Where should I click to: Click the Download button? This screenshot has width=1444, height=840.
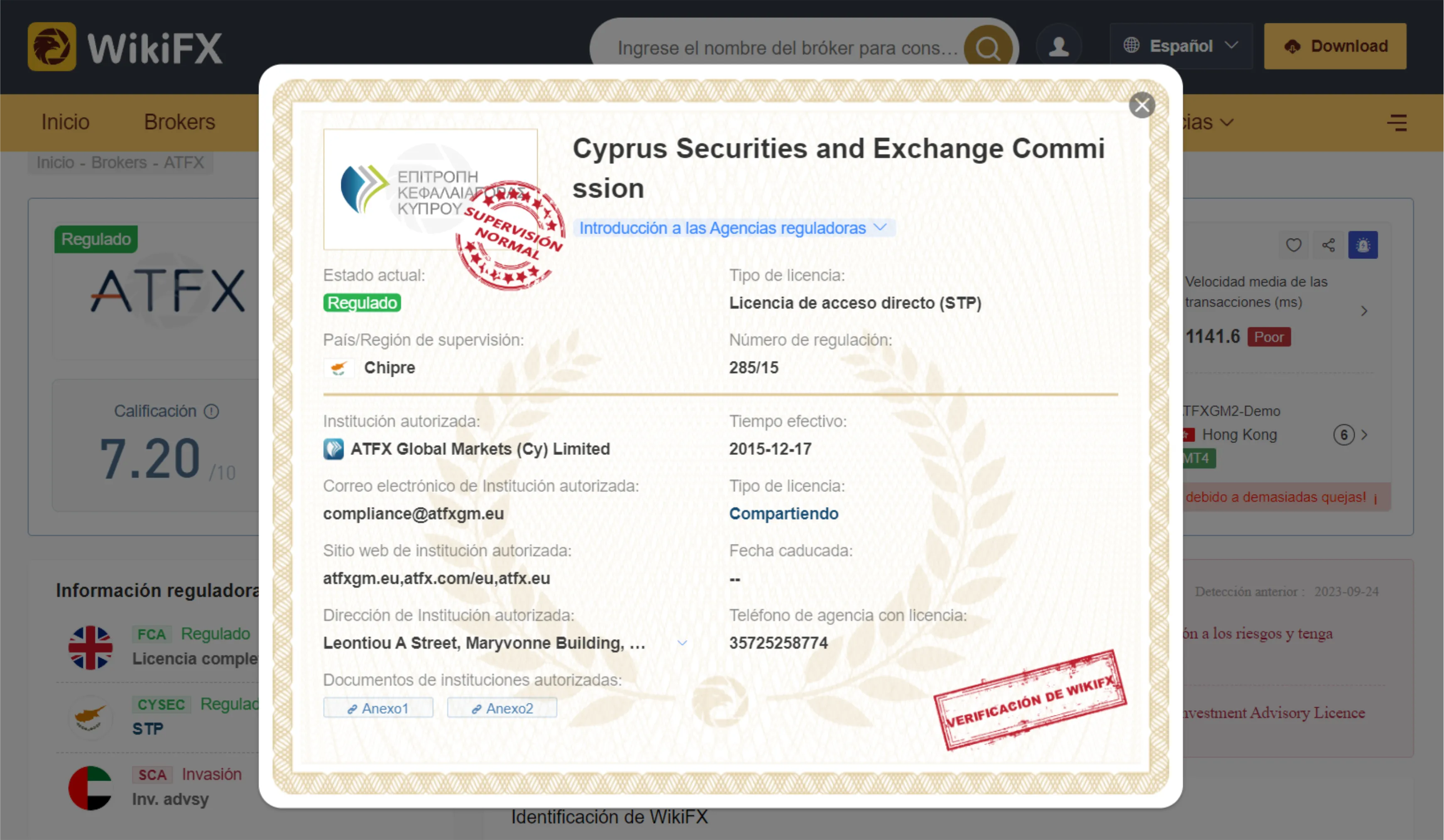pos(1335,46)
